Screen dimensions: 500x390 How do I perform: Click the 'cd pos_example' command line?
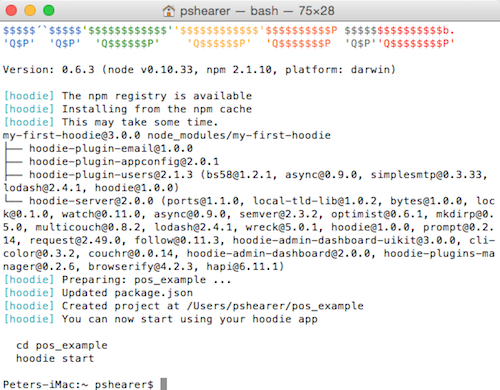pos(62,345)
